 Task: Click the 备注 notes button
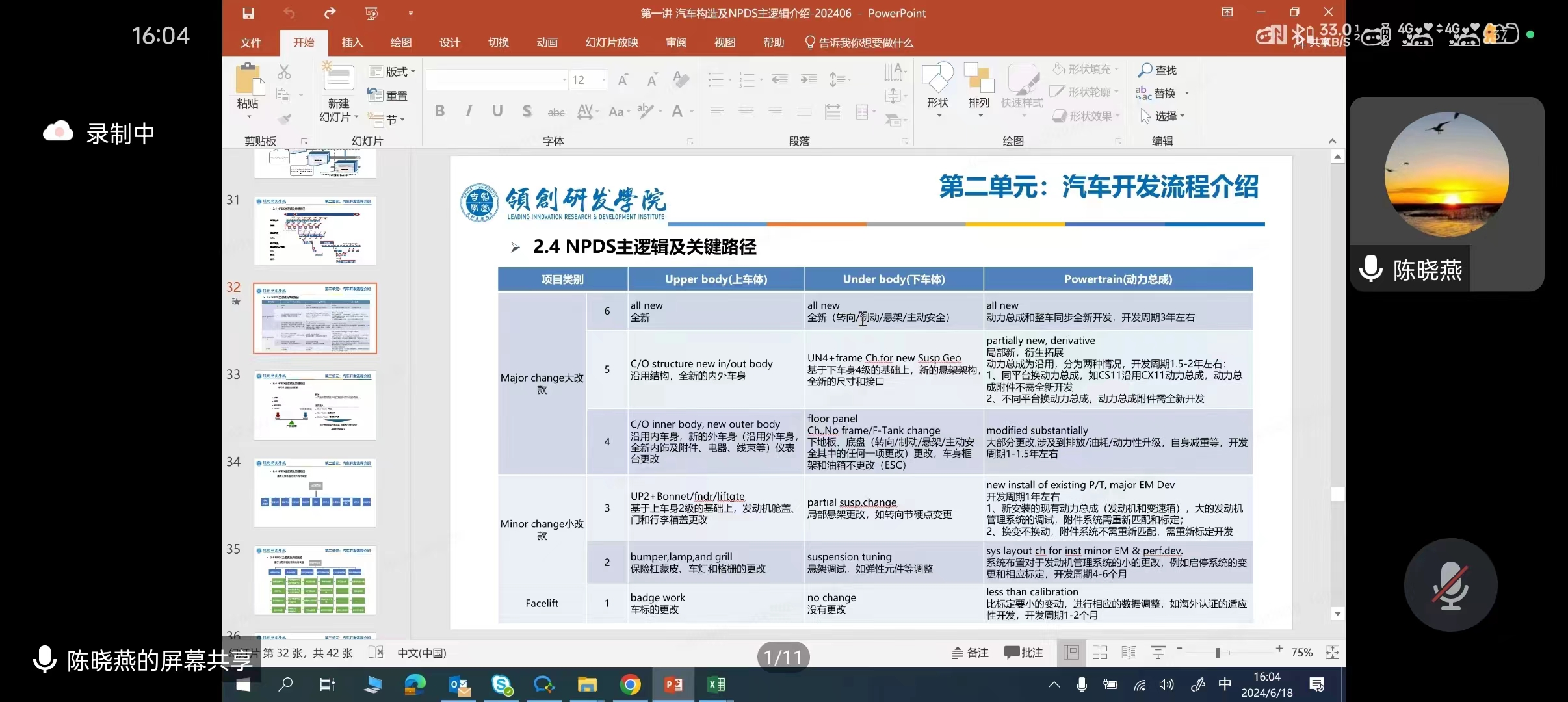point(970,653)
